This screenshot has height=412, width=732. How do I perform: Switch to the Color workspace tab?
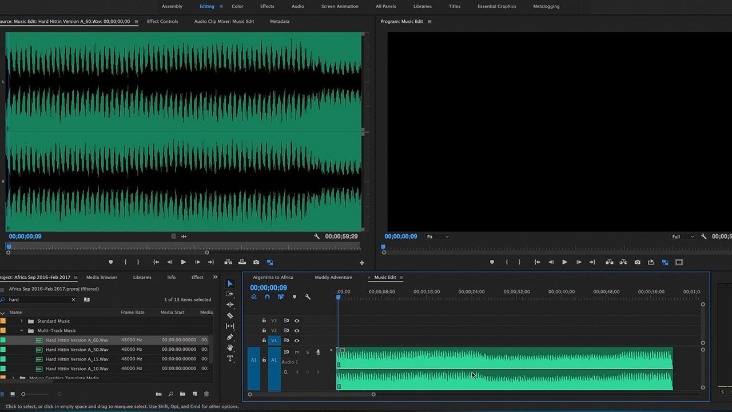(237, 6)
